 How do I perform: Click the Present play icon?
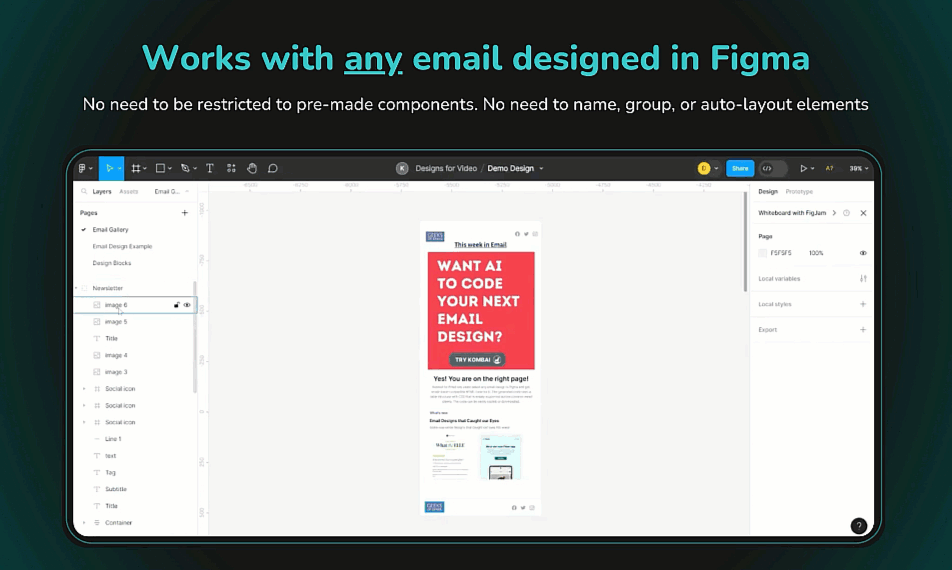[803, 168]
